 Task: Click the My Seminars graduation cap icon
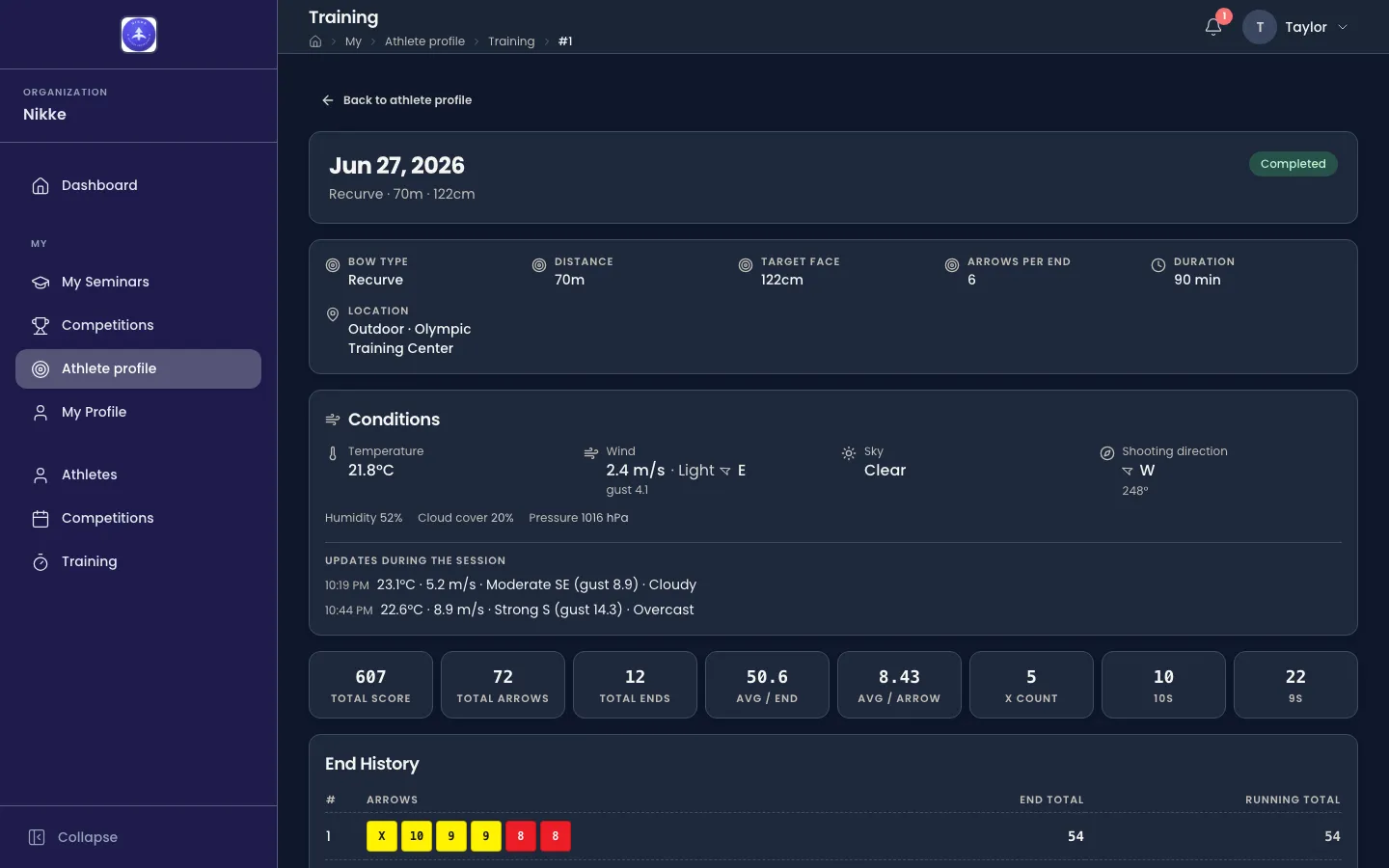(x=41, y=282)
